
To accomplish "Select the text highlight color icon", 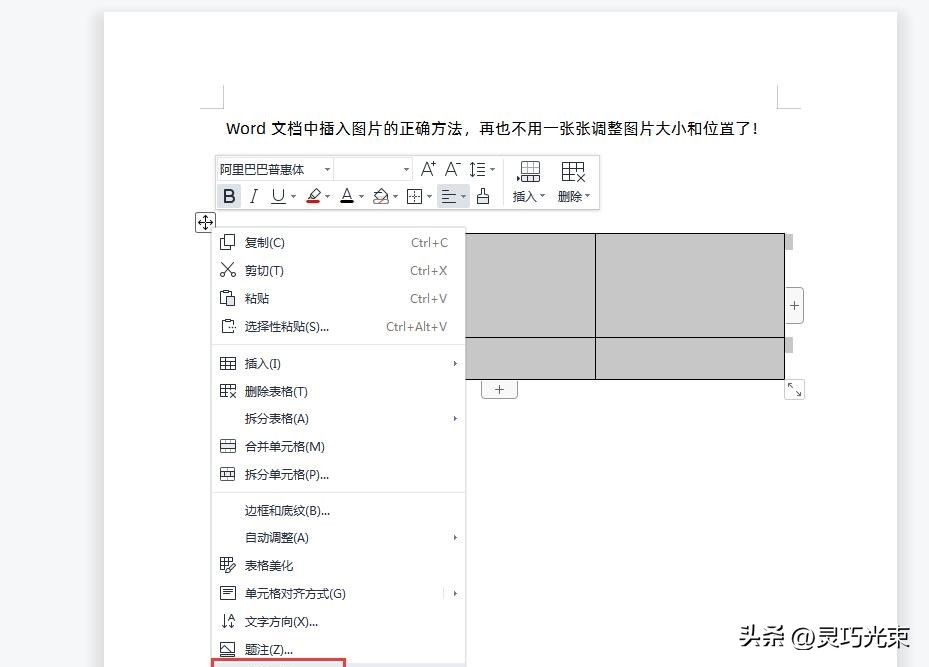I will pyautogui.click(x=313, y=196).
